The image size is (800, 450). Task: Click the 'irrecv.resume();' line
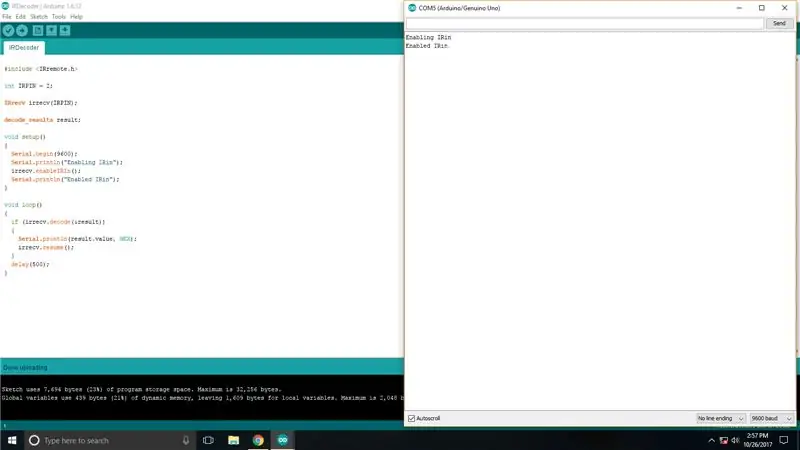(x=46, y=247)
